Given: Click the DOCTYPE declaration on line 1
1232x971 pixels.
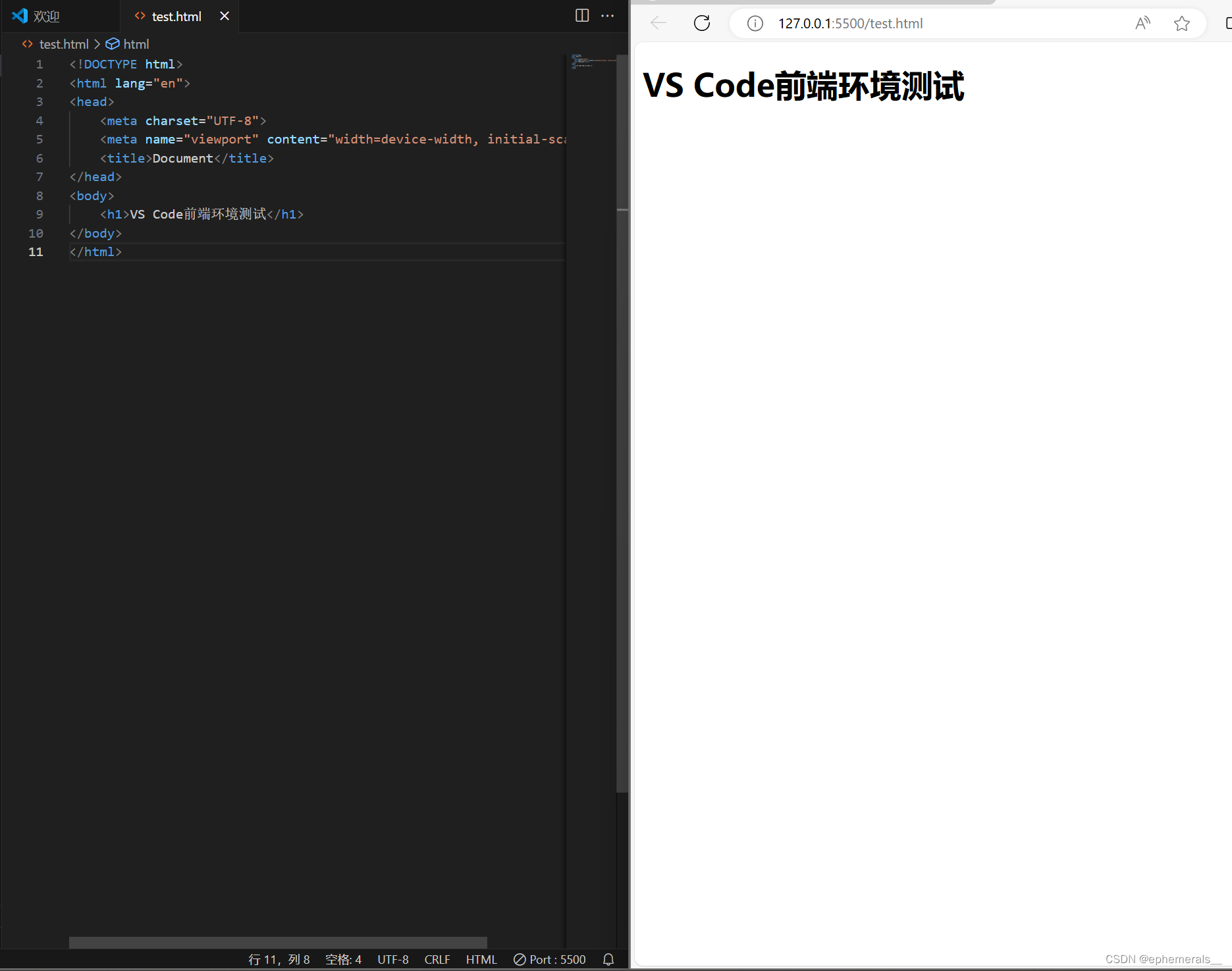Looking at the screenshot, I should [126, 65].
